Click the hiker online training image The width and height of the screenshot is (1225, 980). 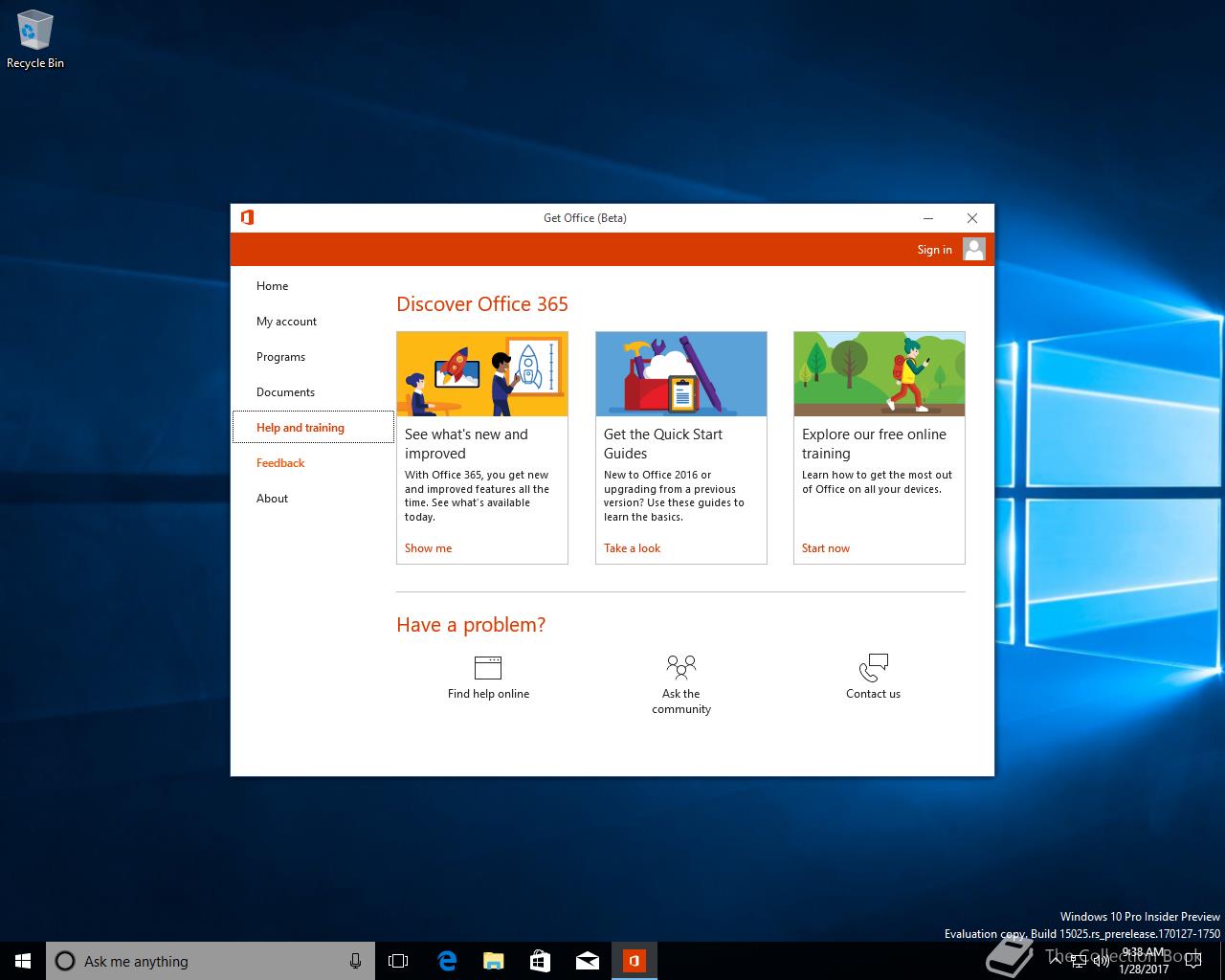(x=880, y=374)
